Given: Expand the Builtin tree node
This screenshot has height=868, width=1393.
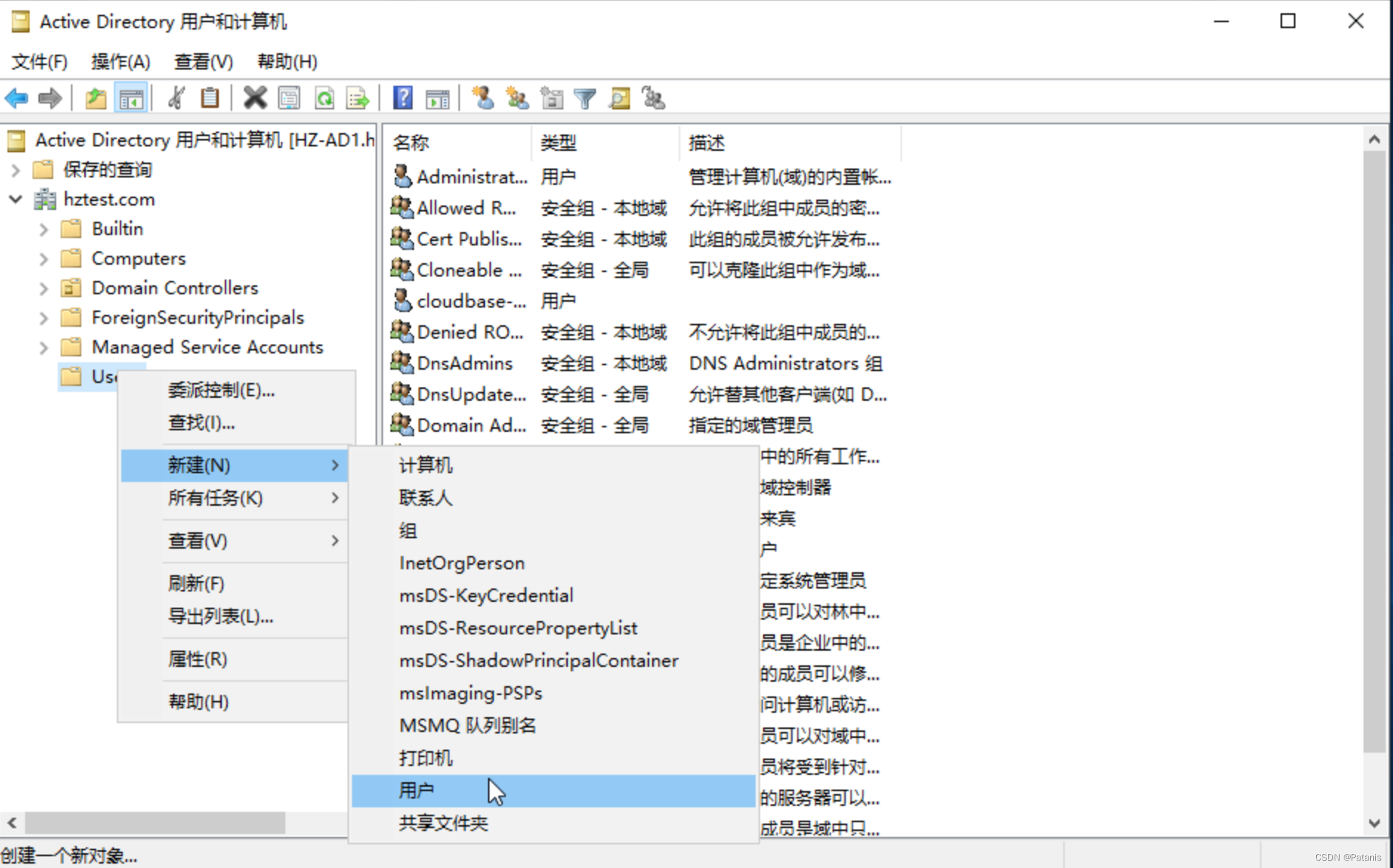Looking at the screenshot, I should pyautogui.click(x=44, y=229).
